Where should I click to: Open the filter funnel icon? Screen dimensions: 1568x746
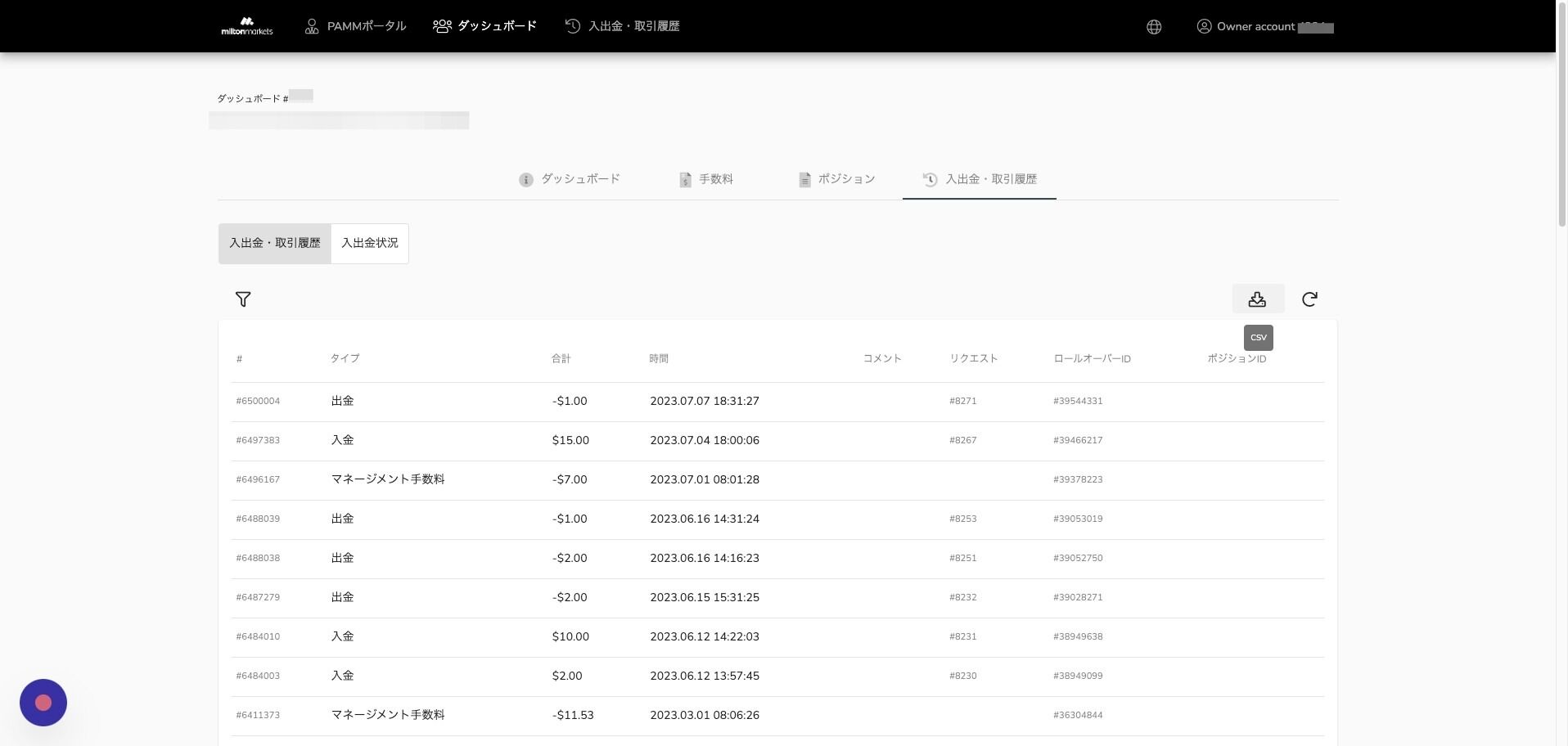(243, 299)
